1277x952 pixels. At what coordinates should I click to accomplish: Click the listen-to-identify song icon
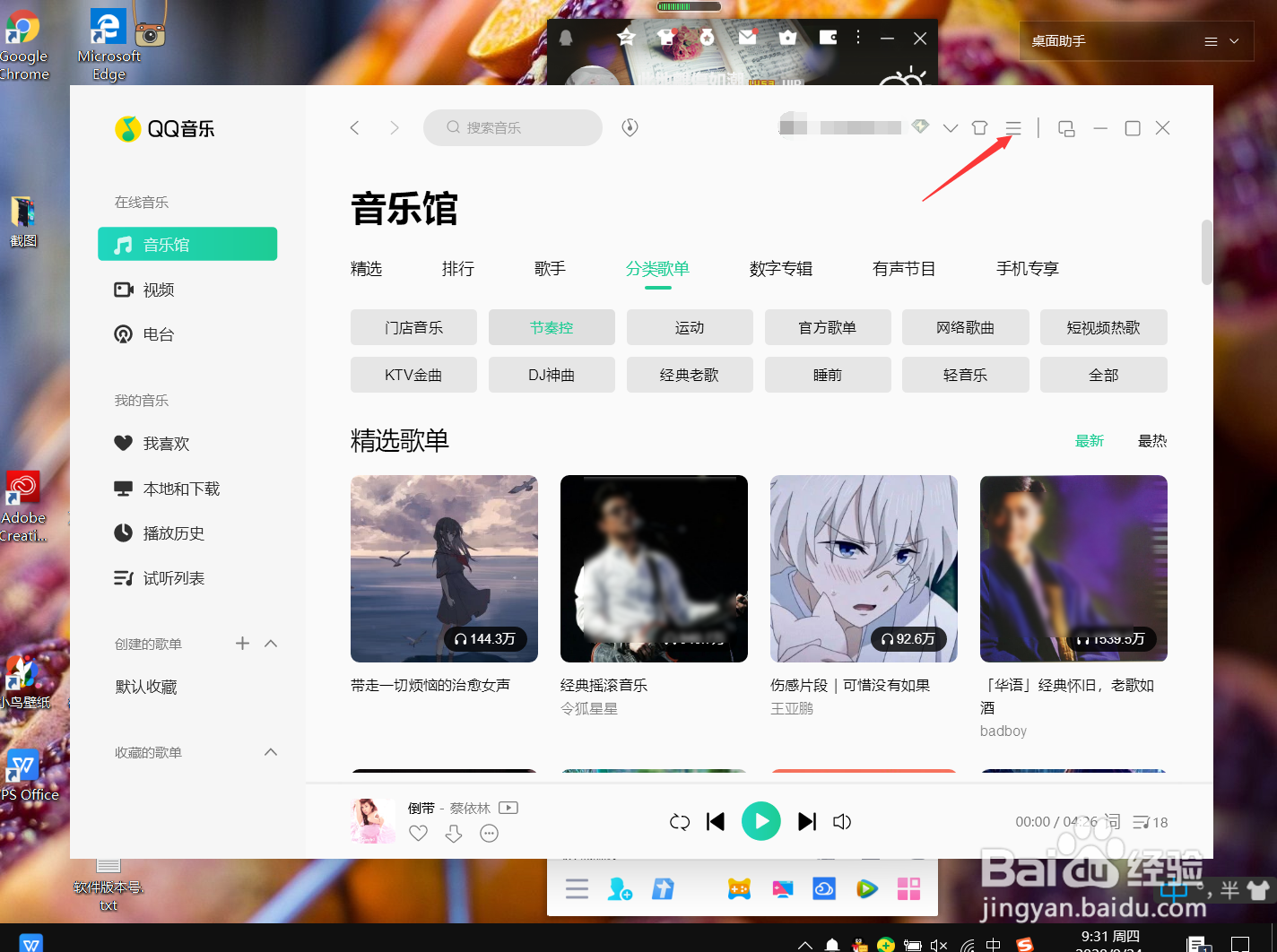[630, 127]
